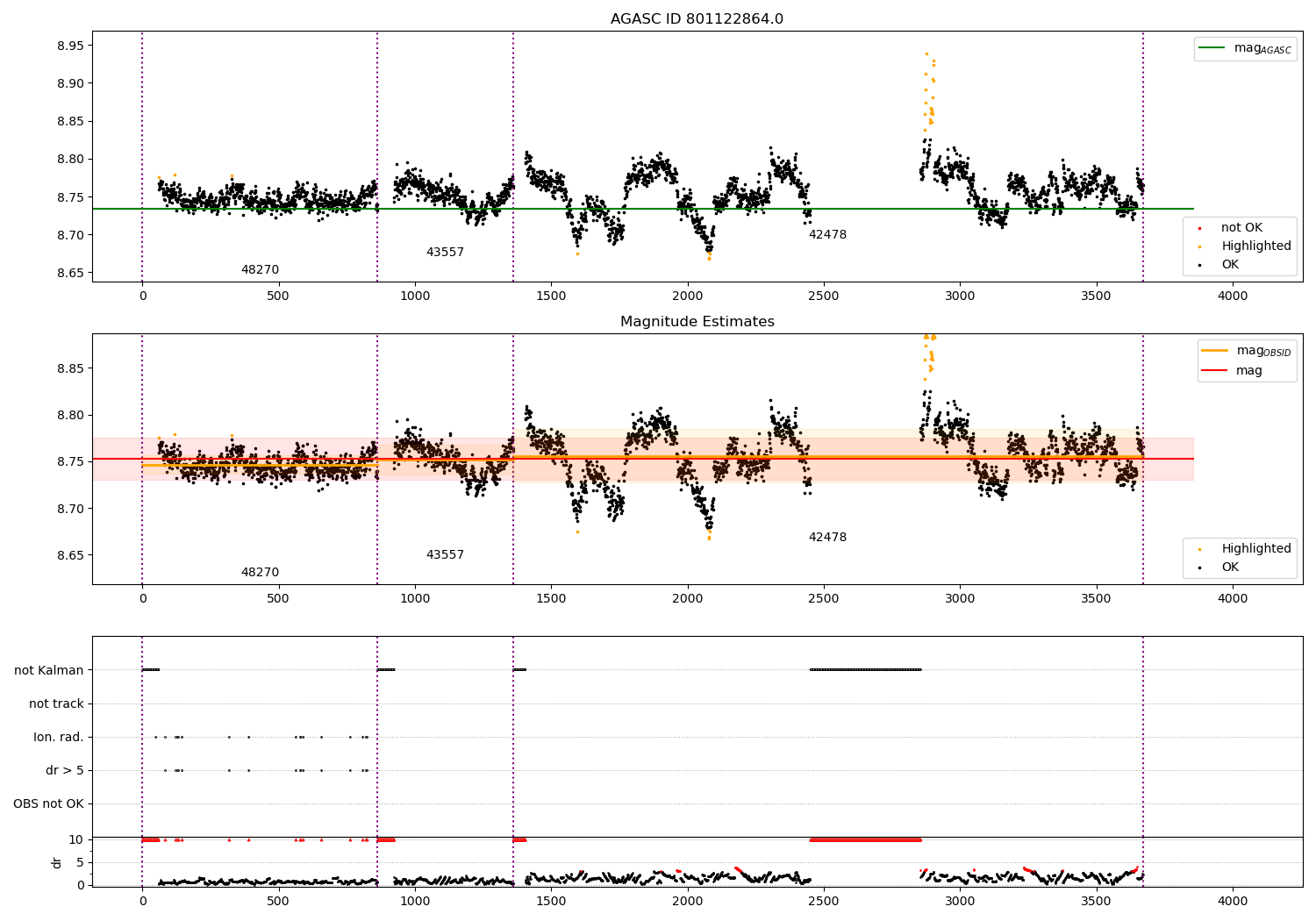Click the 42478 obsid label in top plot

827,235
